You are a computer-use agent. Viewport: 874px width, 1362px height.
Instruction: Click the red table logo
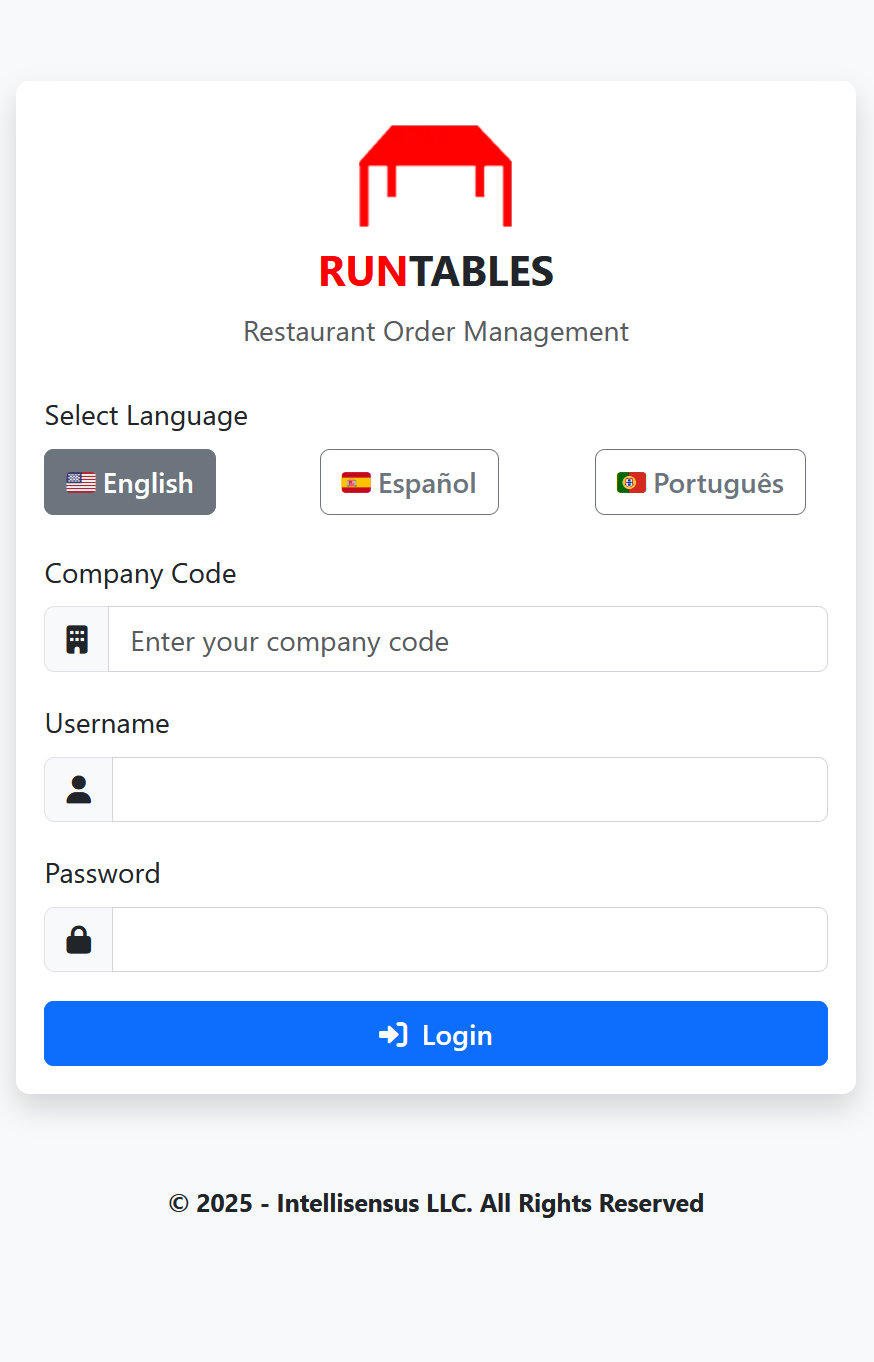(x=436, y=175)
